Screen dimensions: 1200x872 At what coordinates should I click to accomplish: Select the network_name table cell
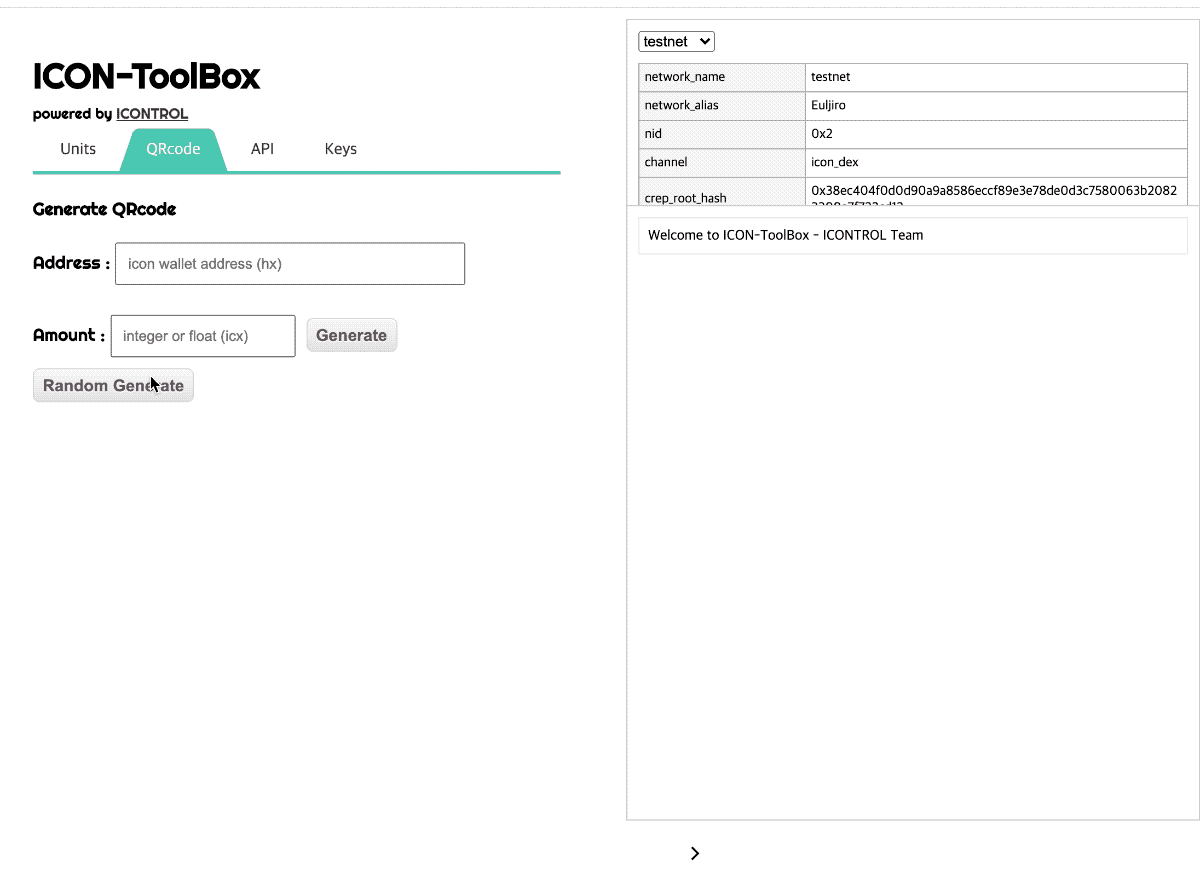pos(722,77)
